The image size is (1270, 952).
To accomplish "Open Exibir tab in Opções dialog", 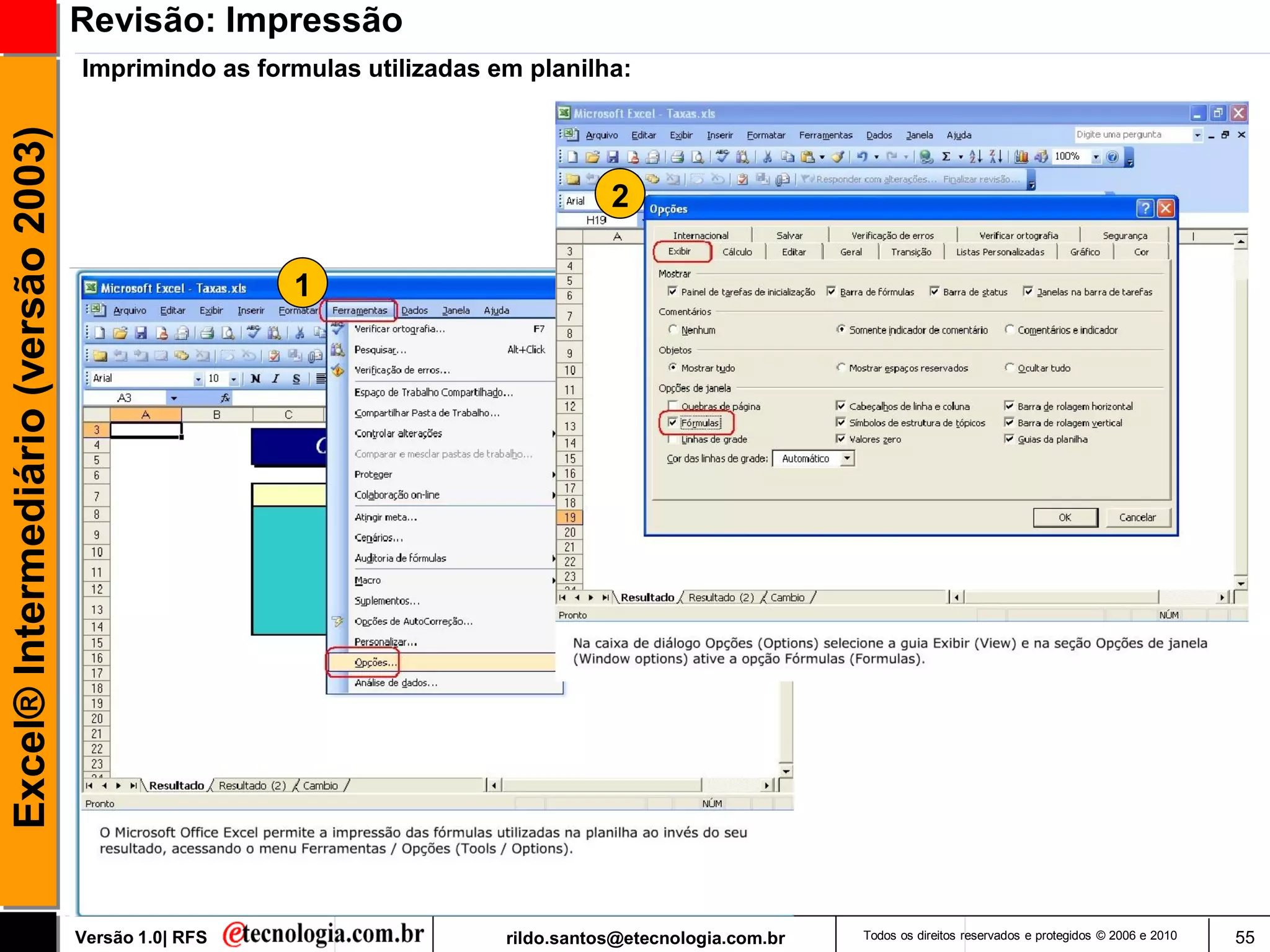I will tap(680, 251).
